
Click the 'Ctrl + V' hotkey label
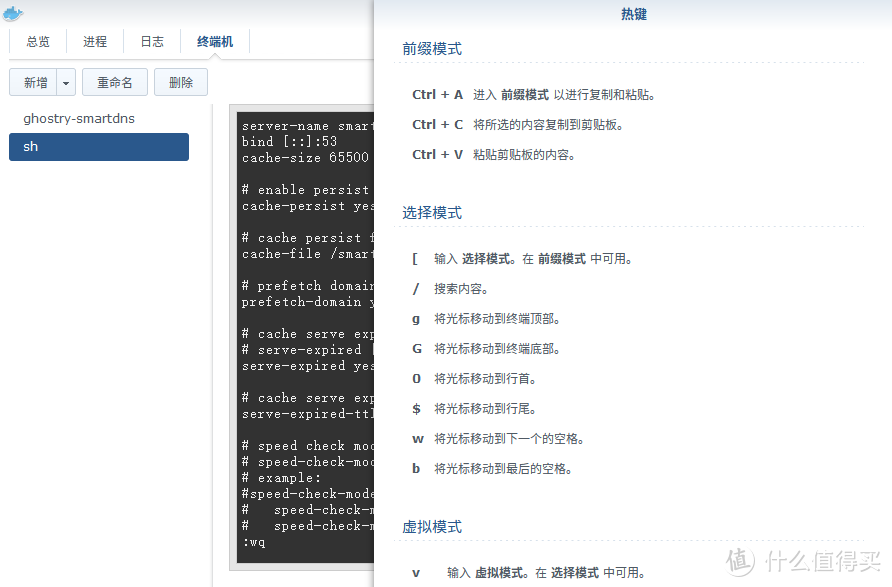437,155
